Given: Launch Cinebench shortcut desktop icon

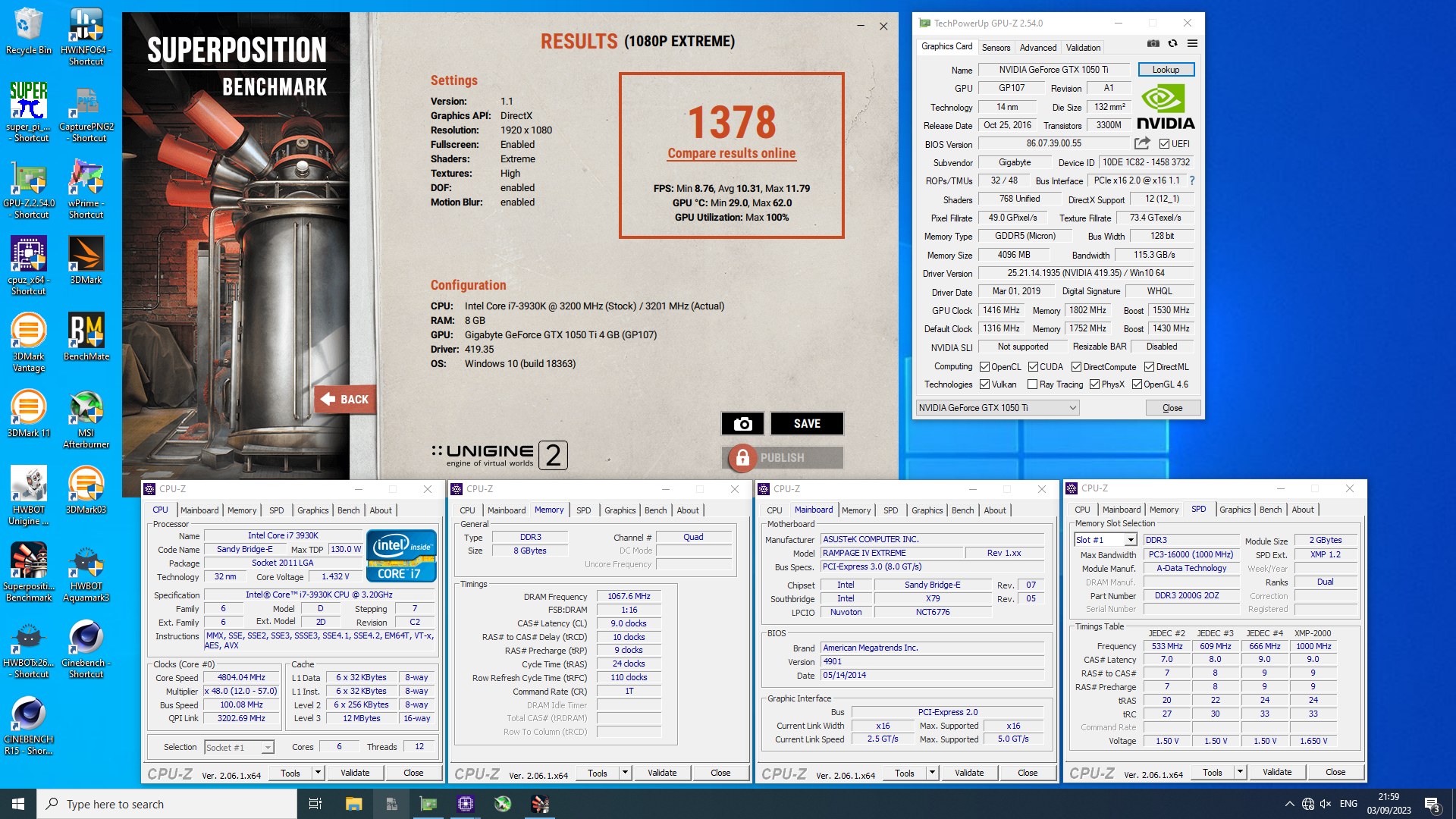Looking at the screenshot, I should click(86, 649).
